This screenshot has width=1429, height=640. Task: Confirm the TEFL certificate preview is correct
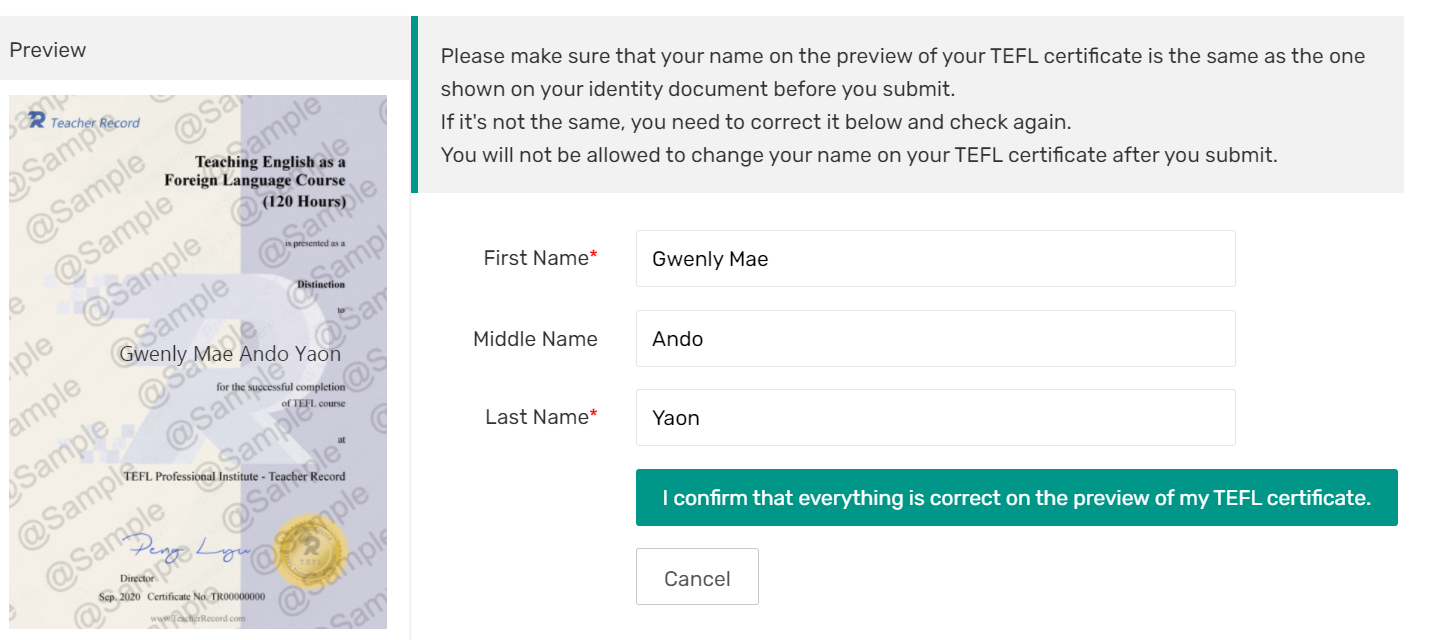point(1016,497)
